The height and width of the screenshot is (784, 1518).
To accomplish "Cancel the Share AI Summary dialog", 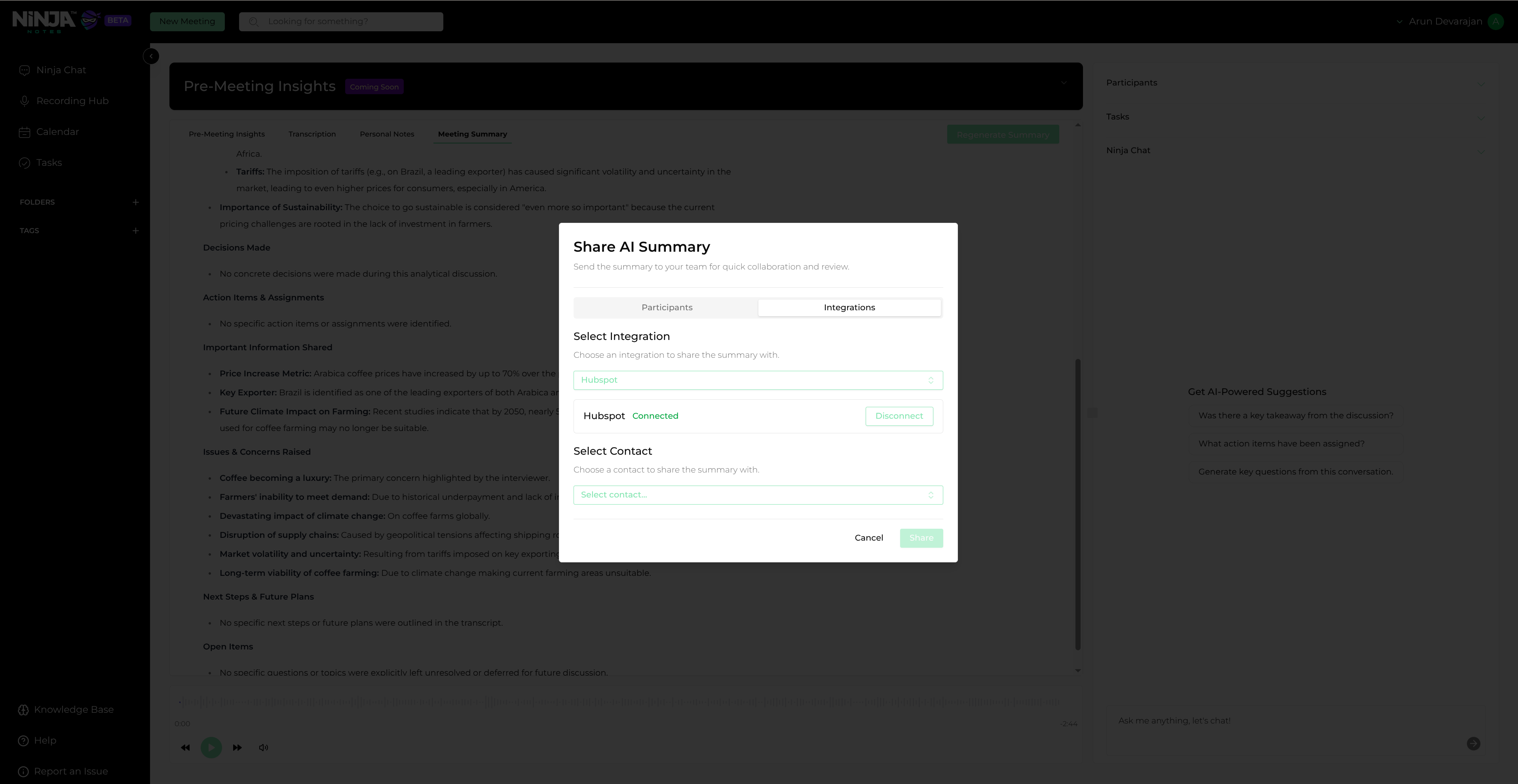I will click(x=868, y=538).
